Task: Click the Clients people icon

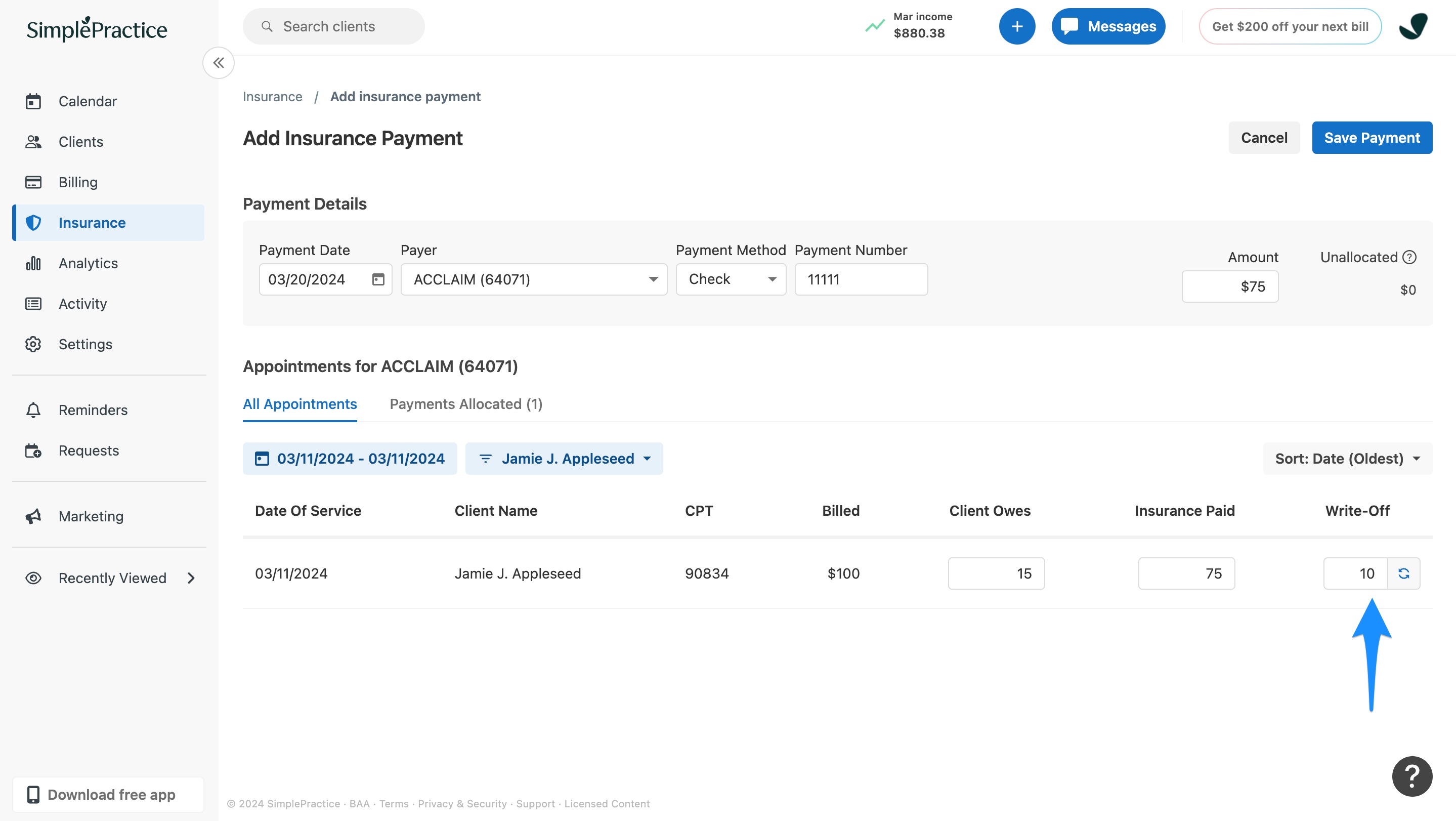Action: (33, 142)
